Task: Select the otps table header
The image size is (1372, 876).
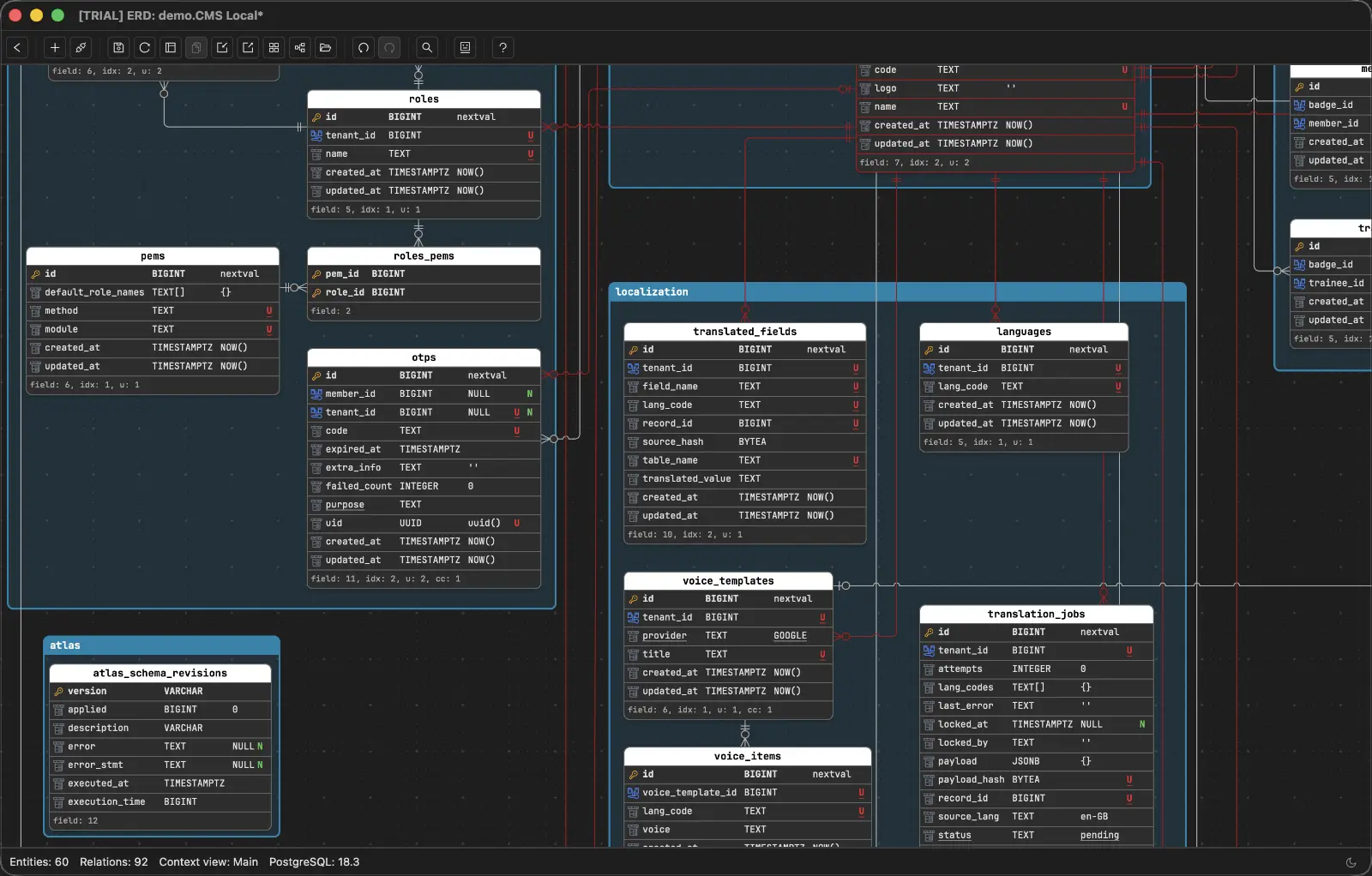Action: pos(424,357)
